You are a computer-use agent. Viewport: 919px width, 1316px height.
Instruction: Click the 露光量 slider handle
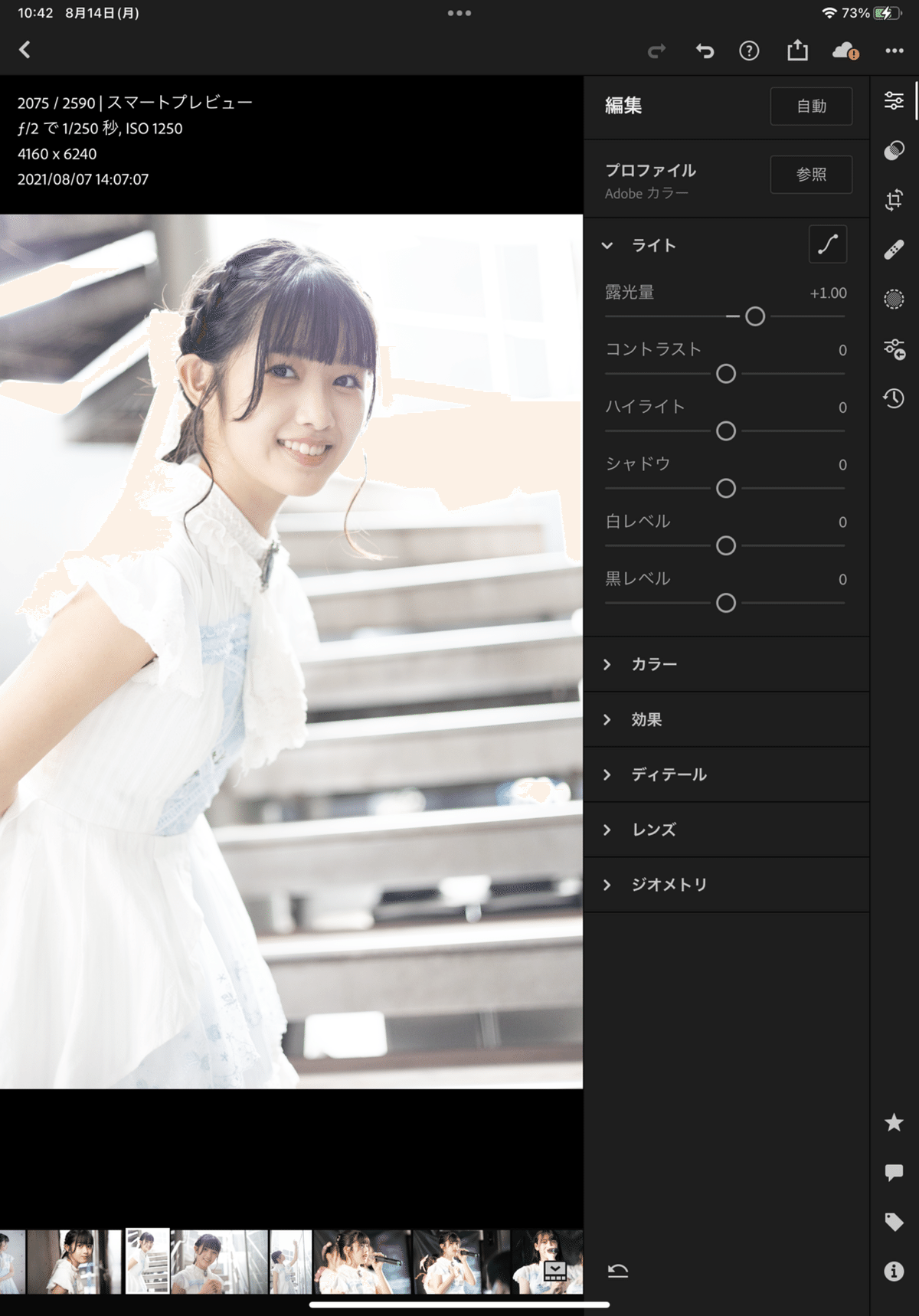click(x=755, y=316)
